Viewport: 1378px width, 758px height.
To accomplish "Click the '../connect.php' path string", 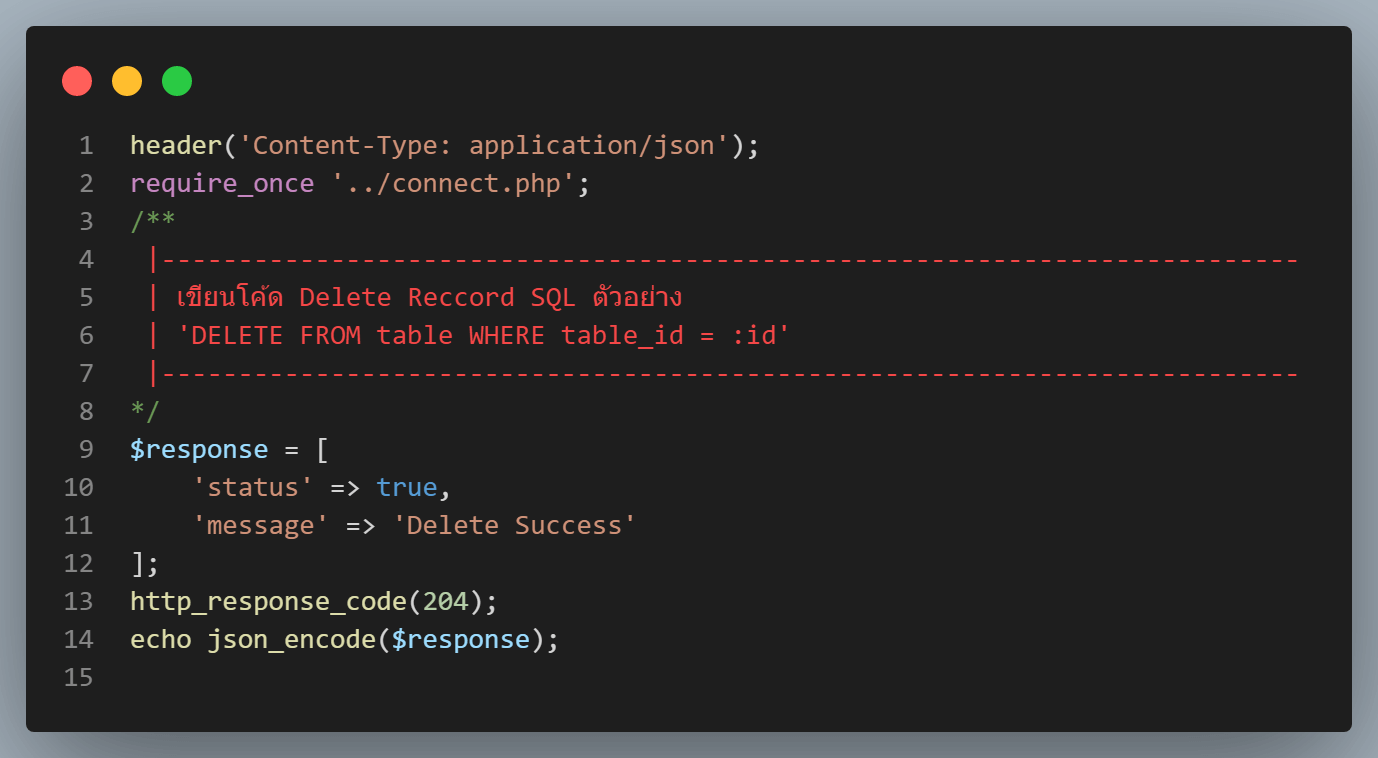I will coord(453,184).
